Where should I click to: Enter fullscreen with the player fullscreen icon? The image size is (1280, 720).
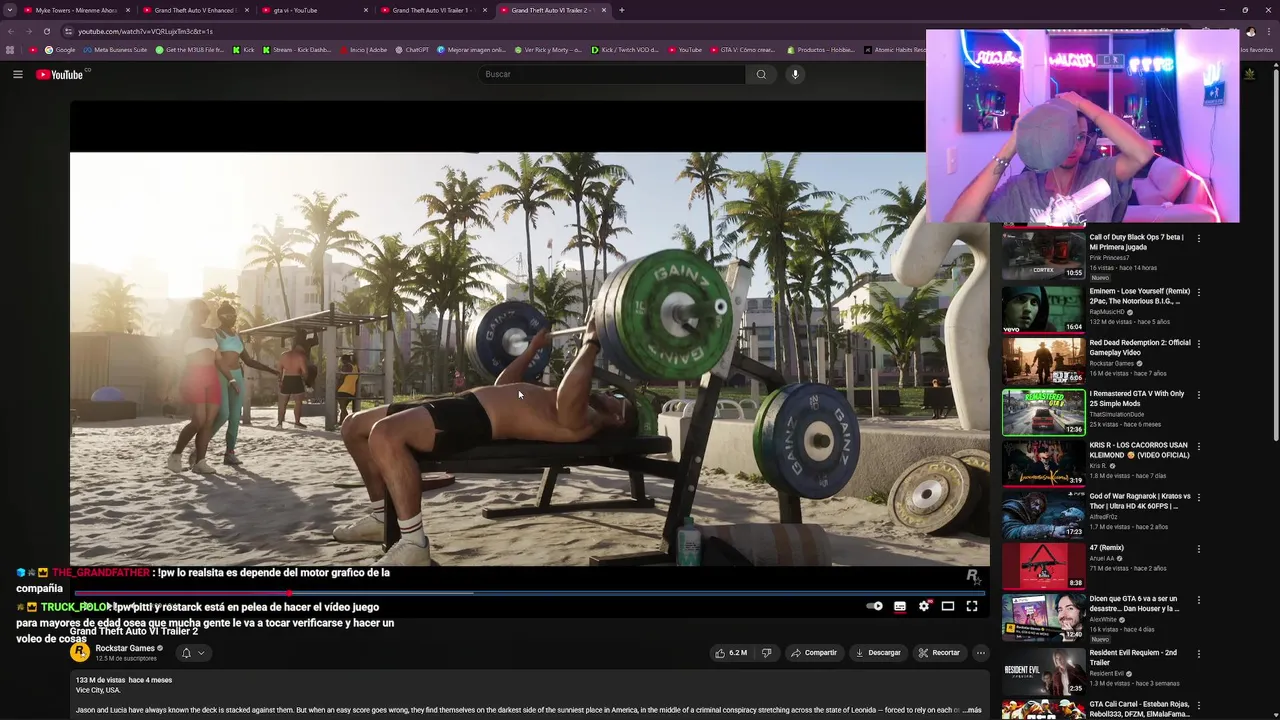pyautogui.click(x=972, y=606)
